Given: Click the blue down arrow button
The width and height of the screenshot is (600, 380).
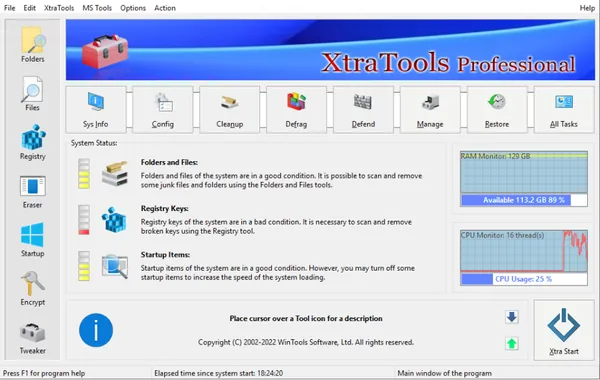Looking at the screenshot, I should [512, 317].
